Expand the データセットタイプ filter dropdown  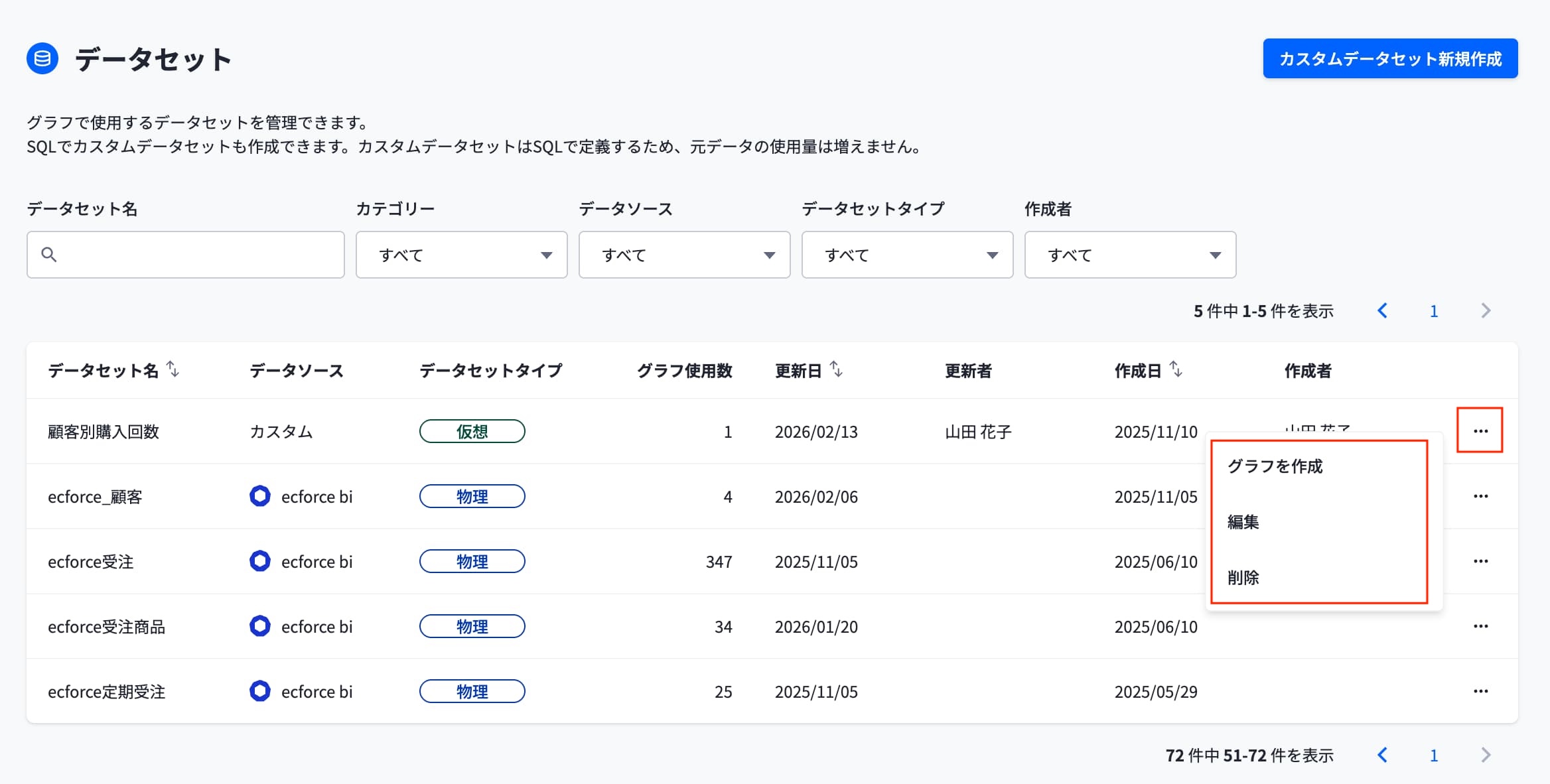click(x=908, y=255)
